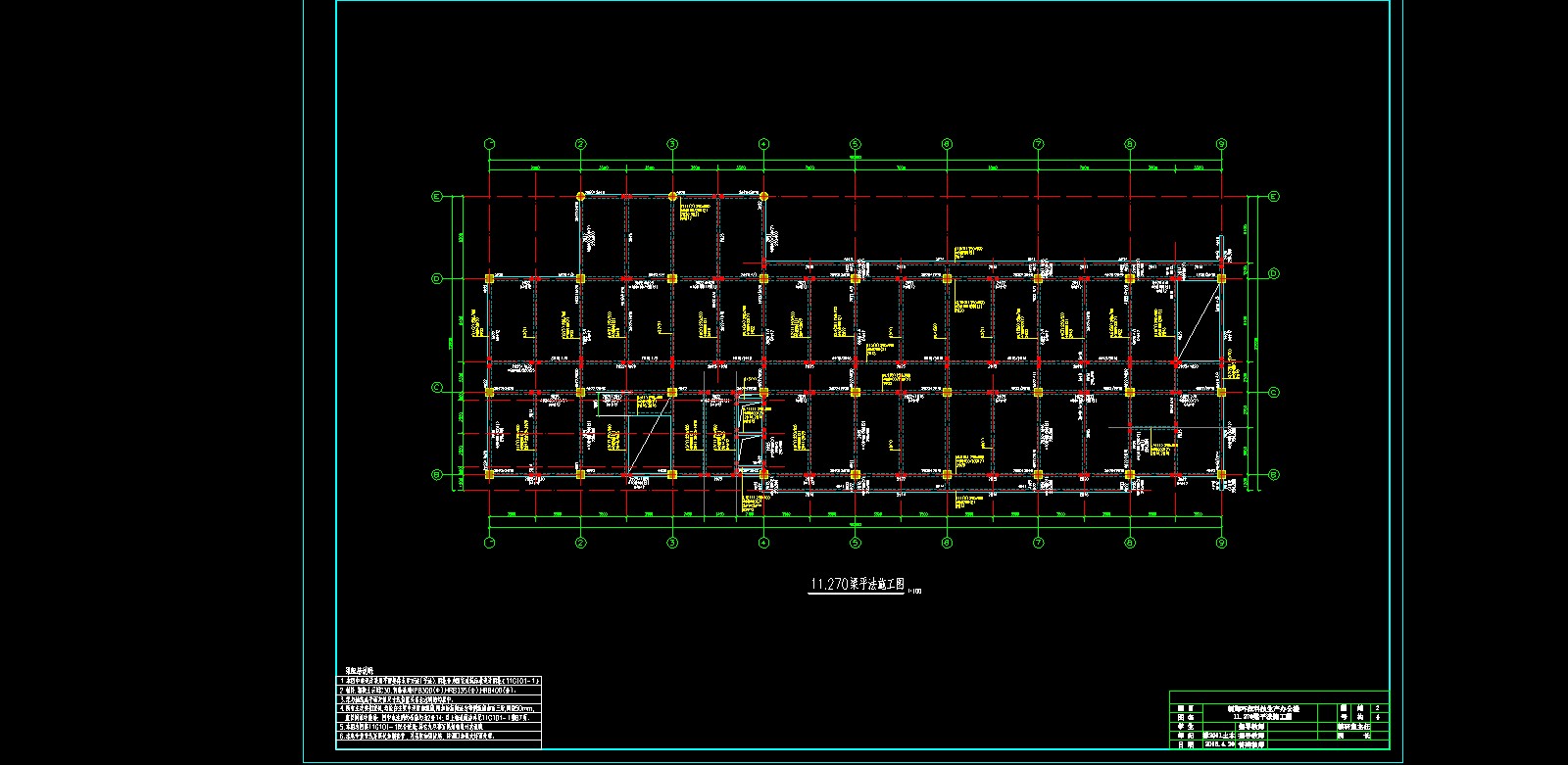The width and height of the screenshot is (1568, 765).
Task: Select axis bubble 8 in the bottom row
Action: [1130, 542]
